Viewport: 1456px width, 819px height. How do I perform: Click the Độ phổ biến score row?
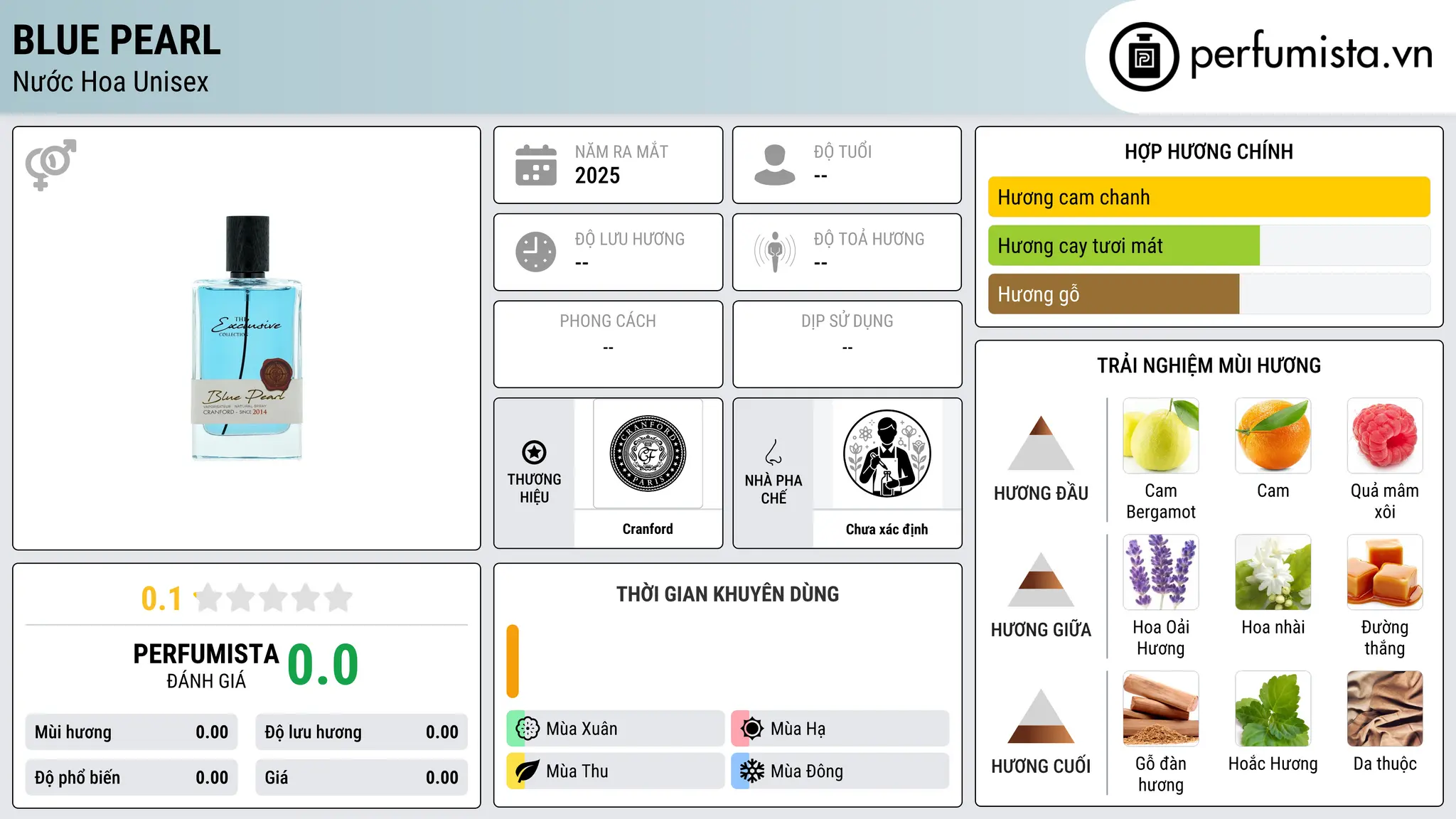tap(132, 778)
